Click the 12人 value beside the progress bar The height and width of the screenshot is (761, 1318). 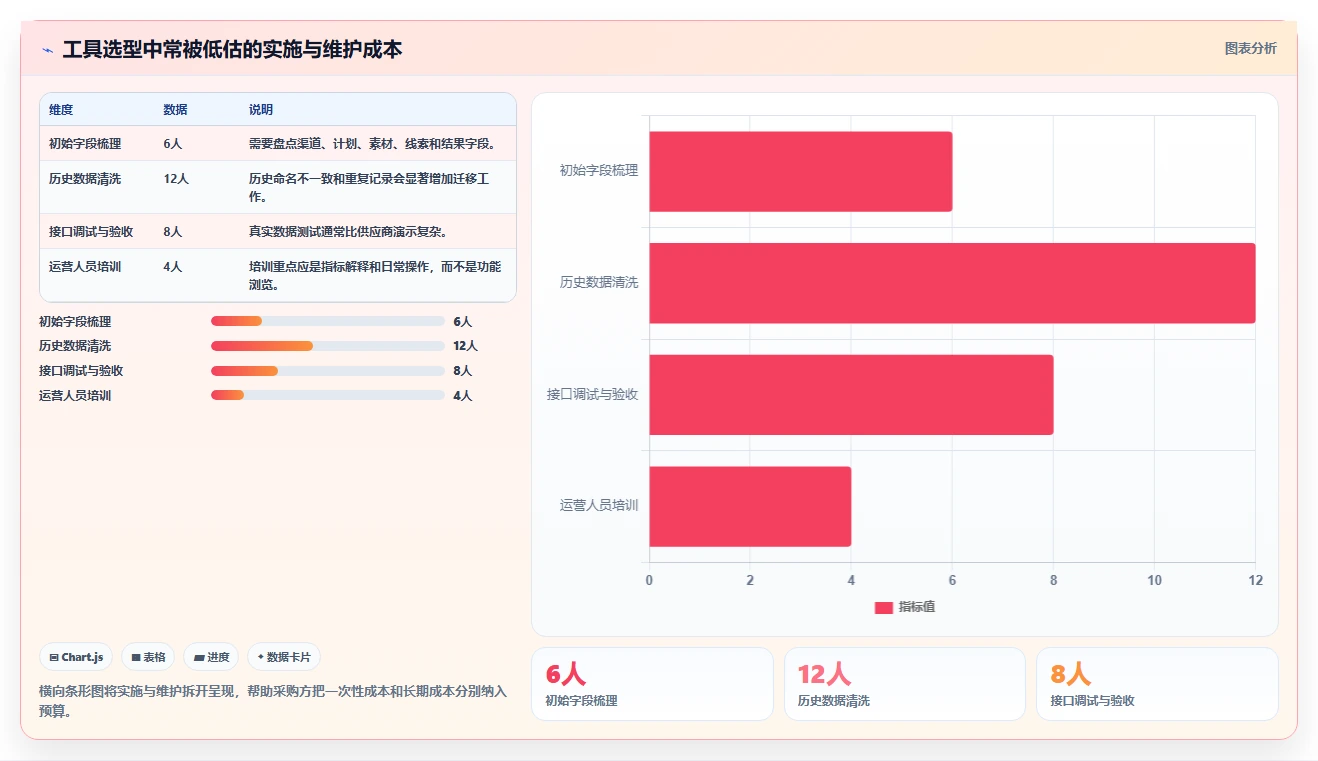tap(465, 346)
